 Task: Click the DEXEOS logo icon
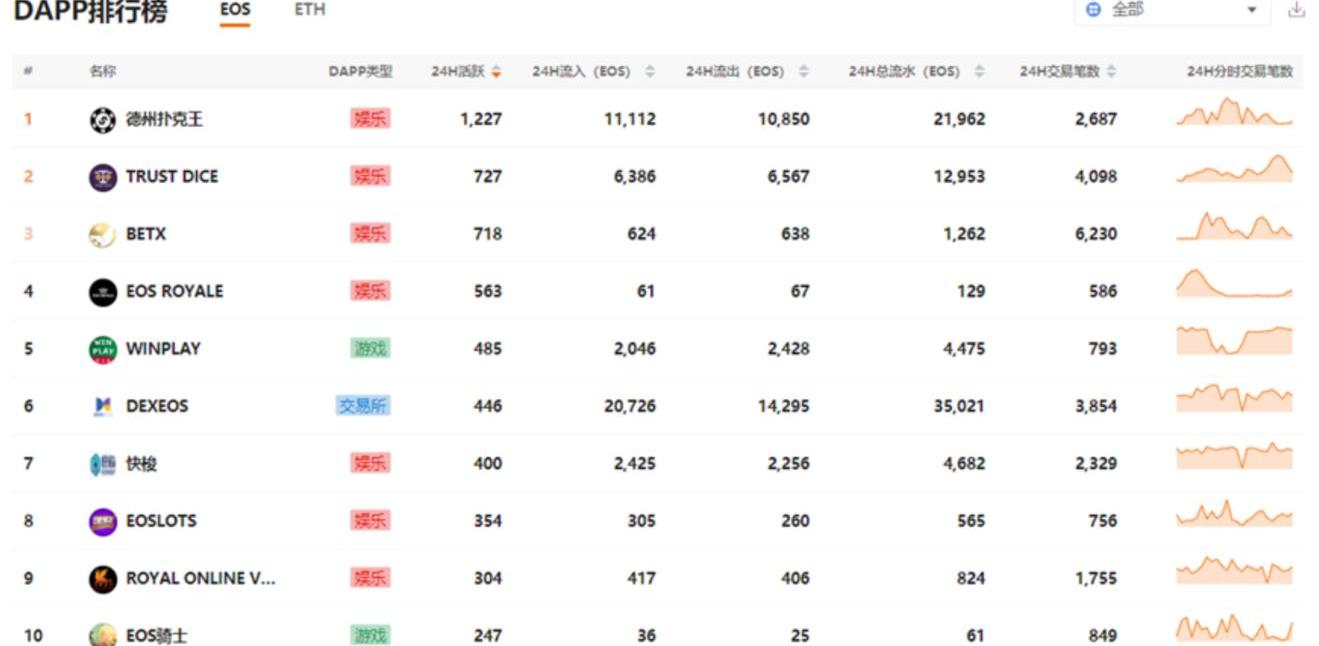(x=102, y=406)
